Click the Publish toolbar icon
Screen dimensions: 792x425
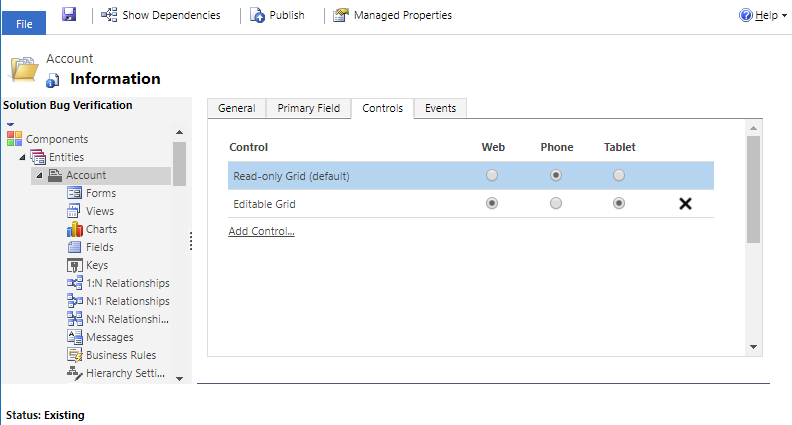258,15
